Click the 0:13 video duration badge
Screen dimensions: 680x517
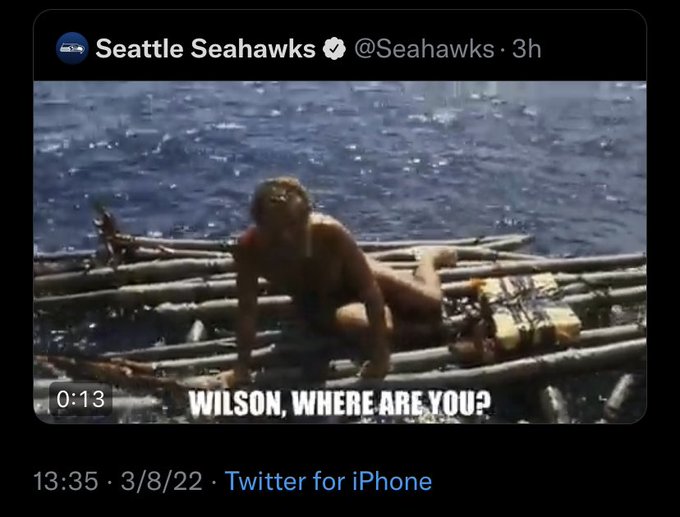(x=81, y=399)
